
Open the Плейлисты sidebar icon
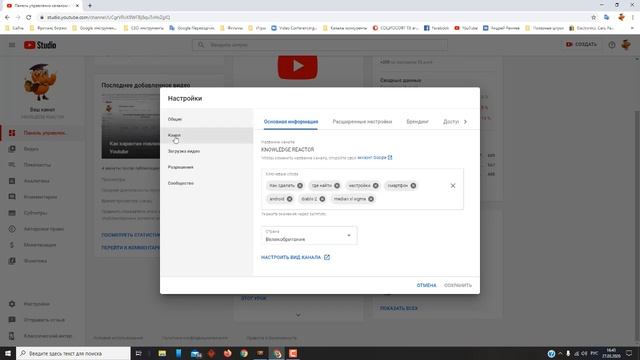click(12, 165)
